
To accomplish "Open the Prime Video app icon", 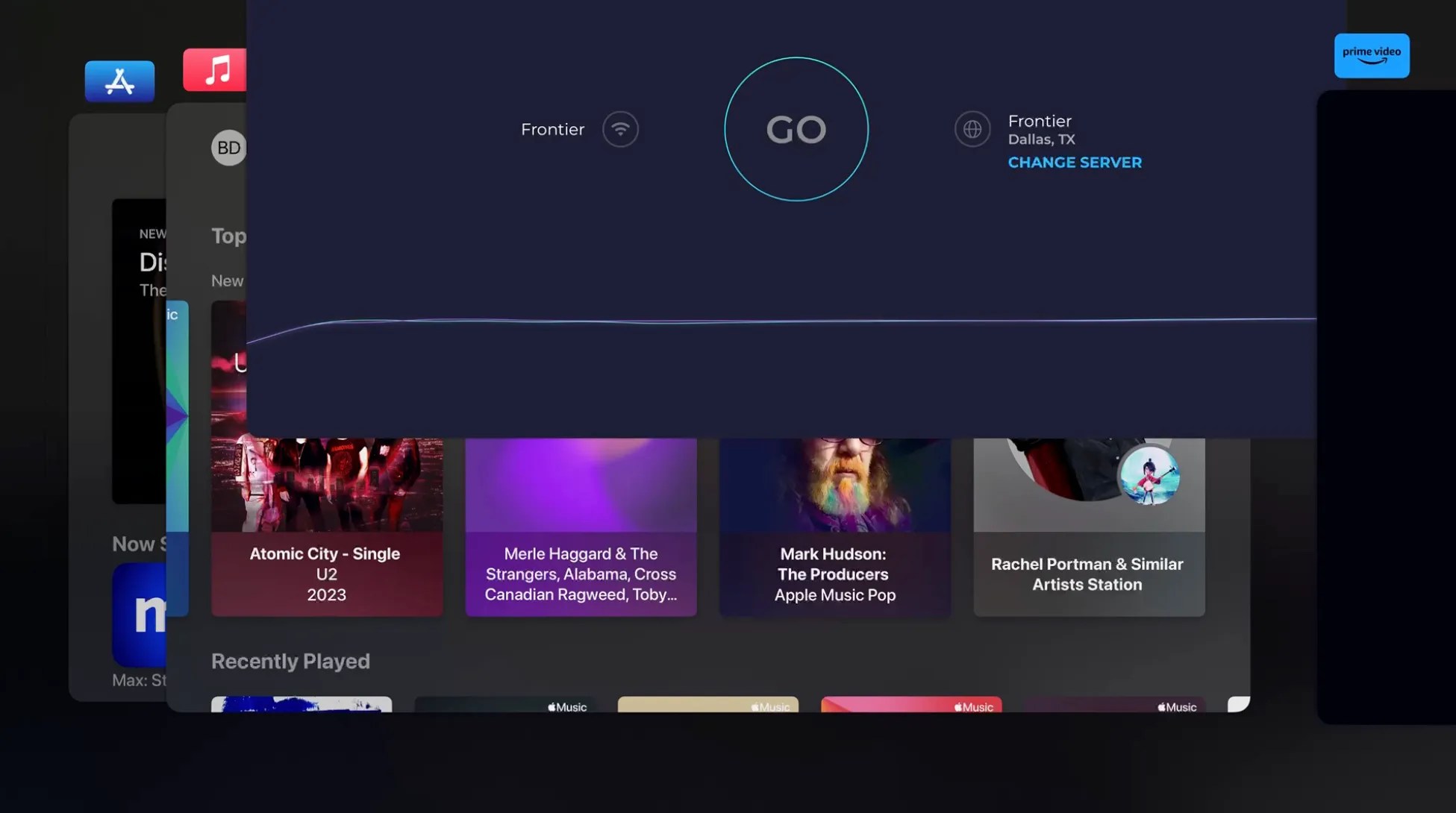I will click(x=1371, y=56).
